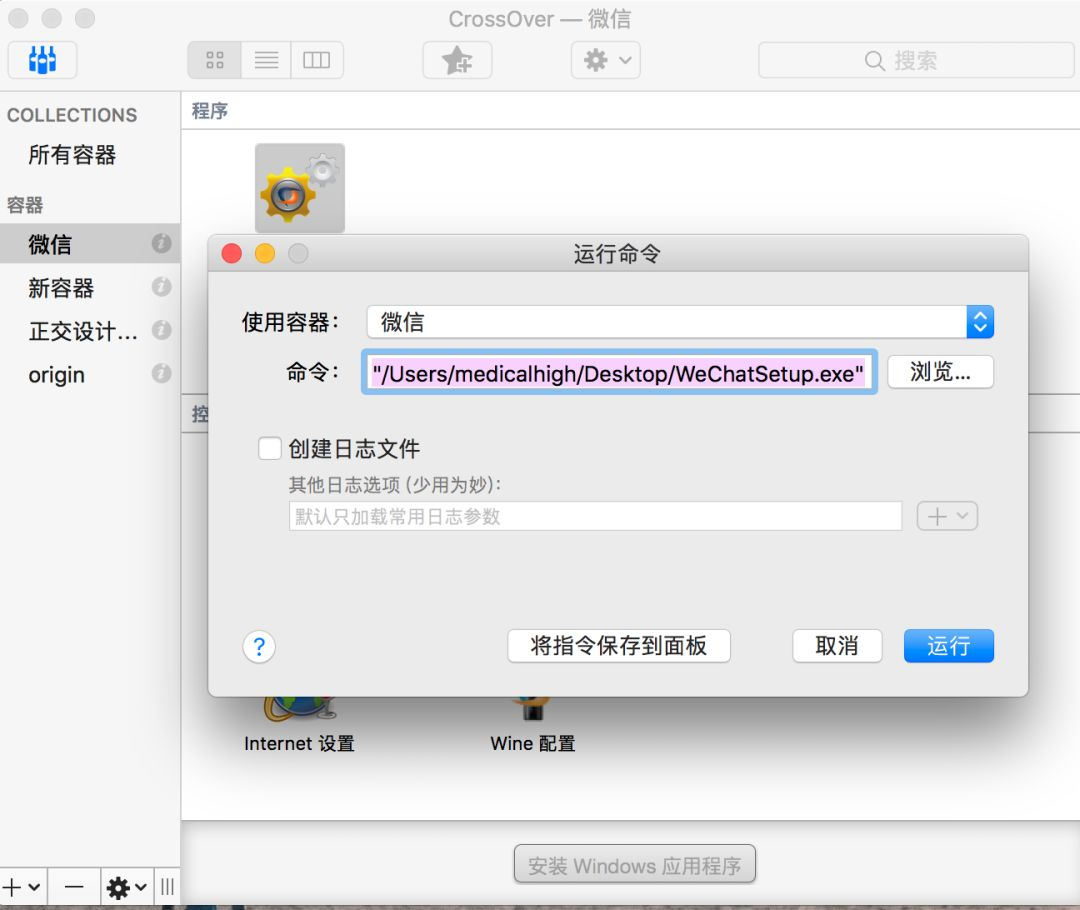
Task: Open help with the question mark button
Action: point(259,647)
